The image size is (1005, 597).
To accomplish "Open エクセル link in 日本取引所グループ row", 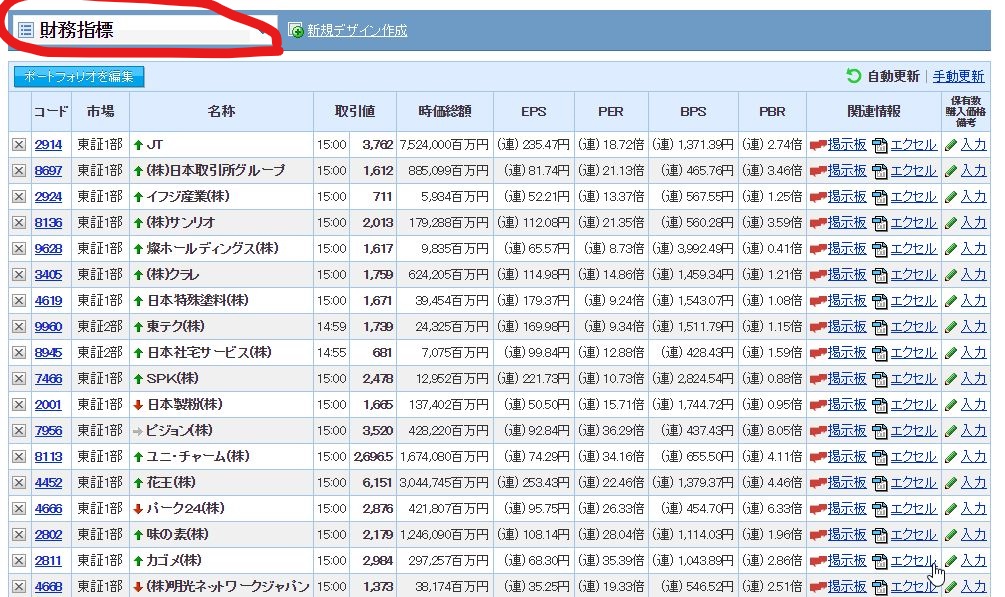I will pyautogui.click(x=913, y=171).
